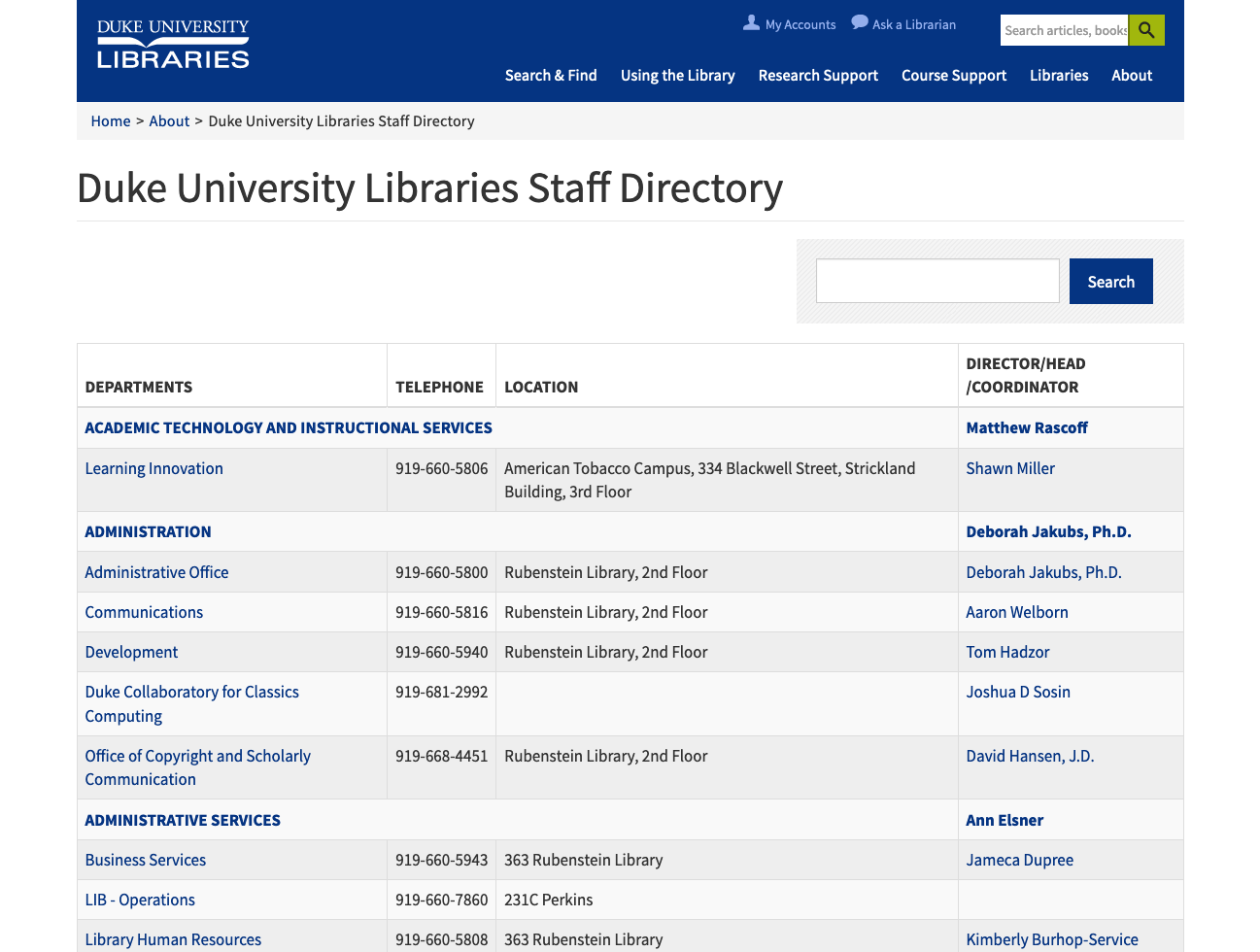Image resolution: width=1260 pixels, height=952 pixels.
Task: Open David Hansen, J.D. profile
Action: tap(1030, 756)
